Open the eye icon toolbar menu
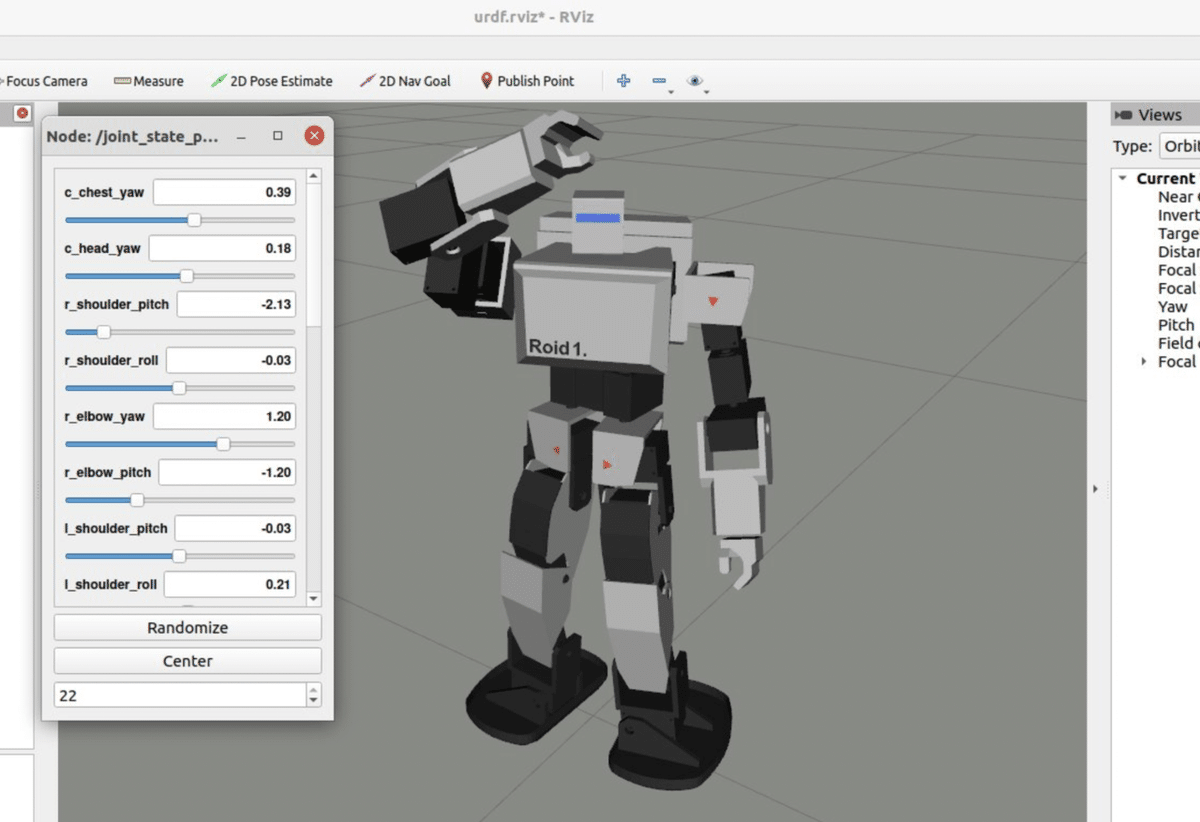Image resolution: width=1200 pixels, height=822 pixels. pos(697,82)
